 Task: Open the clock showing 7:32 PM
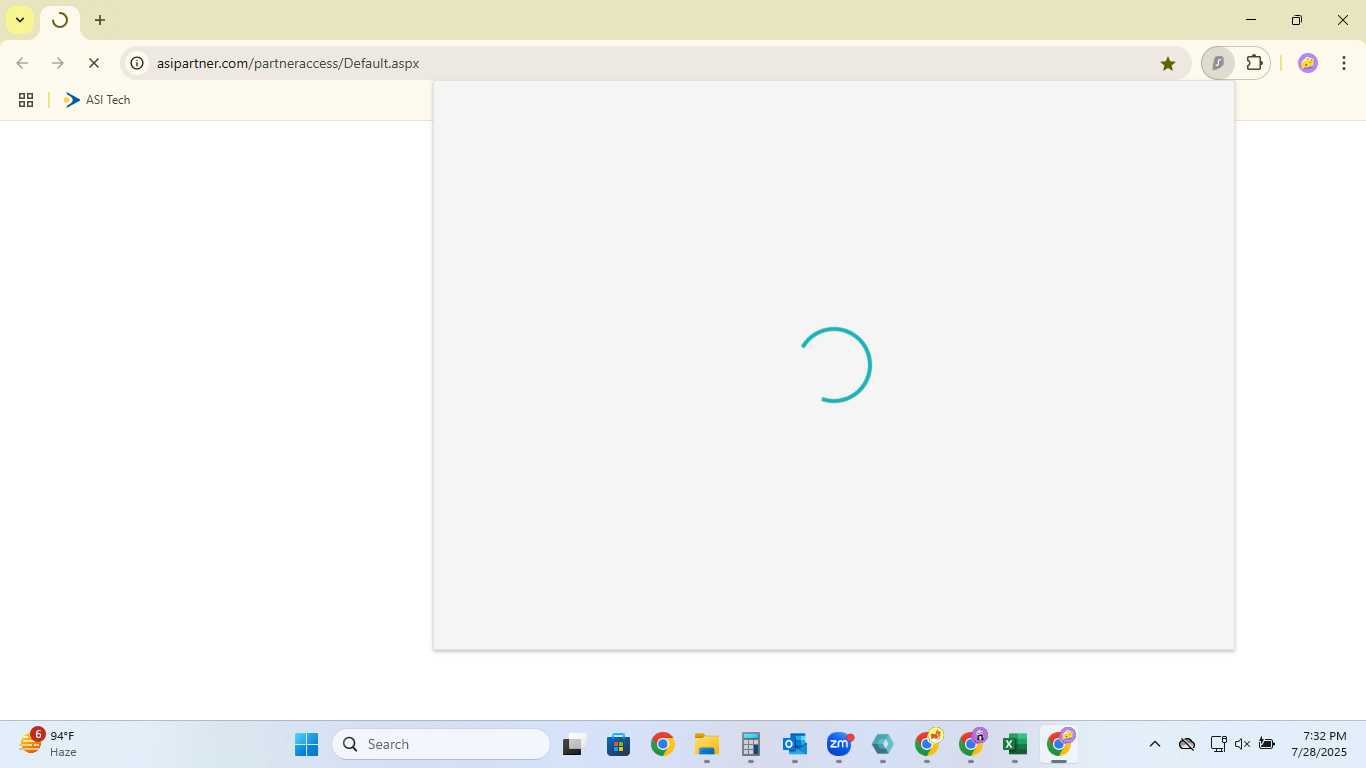[x=1319, y=744]
